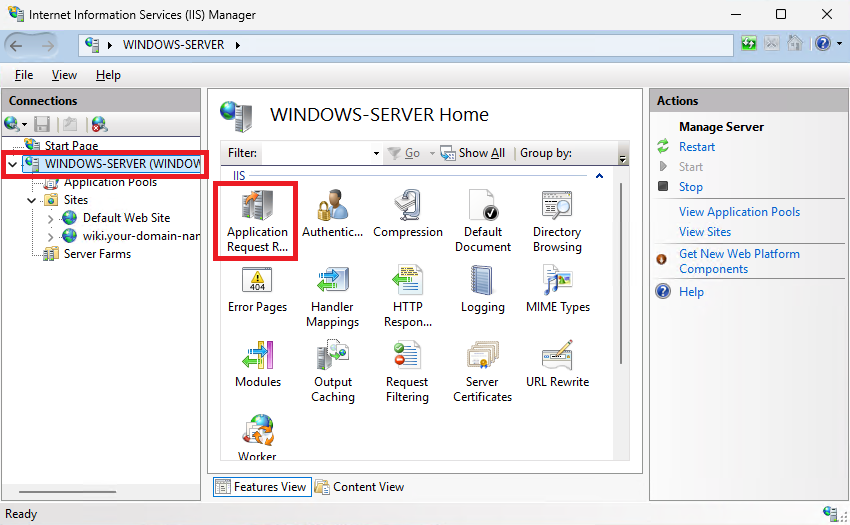This screenshot has height=525, width=850.
Task: Click the Restart server link
Action: (x=697, y=147)
